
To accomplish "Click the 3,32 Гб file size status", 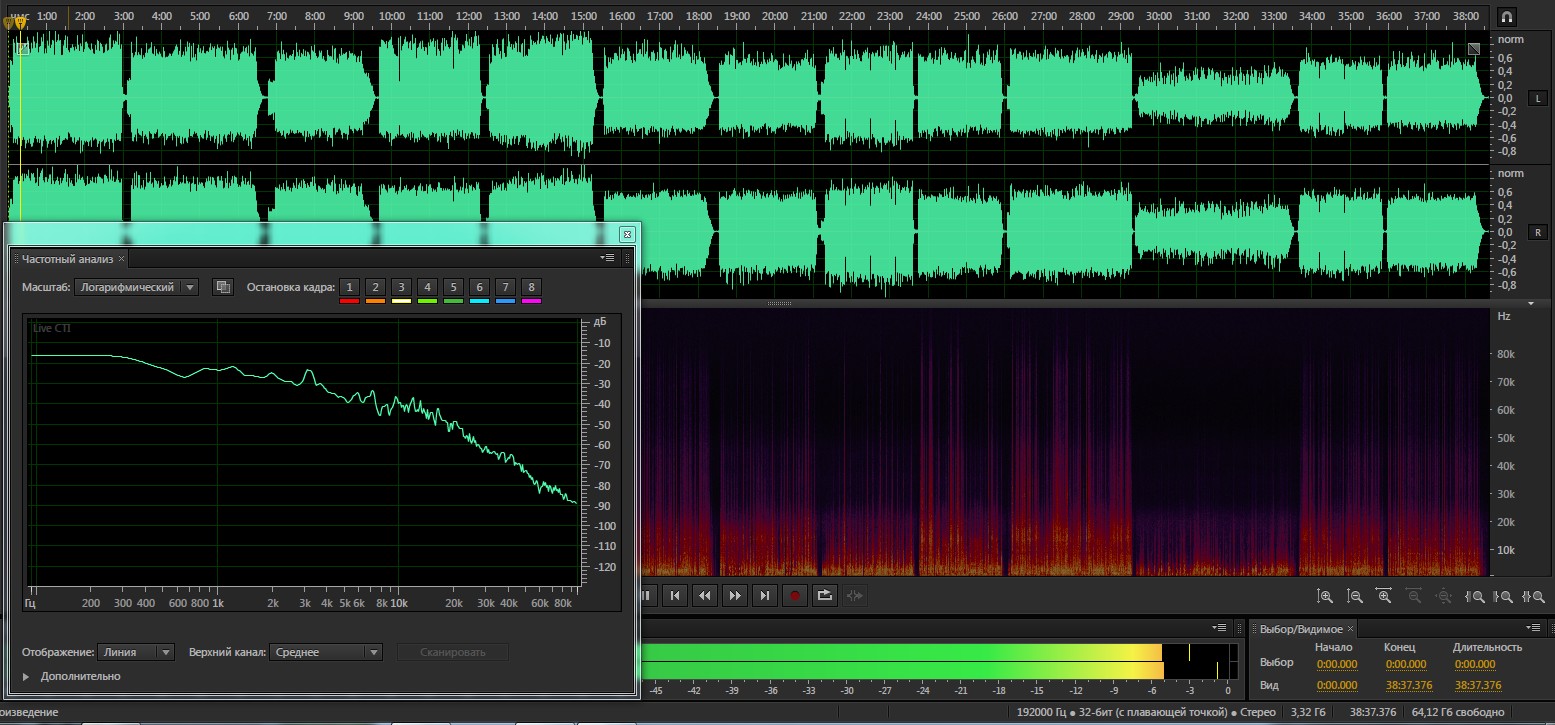I will (x=1309, y=712).
